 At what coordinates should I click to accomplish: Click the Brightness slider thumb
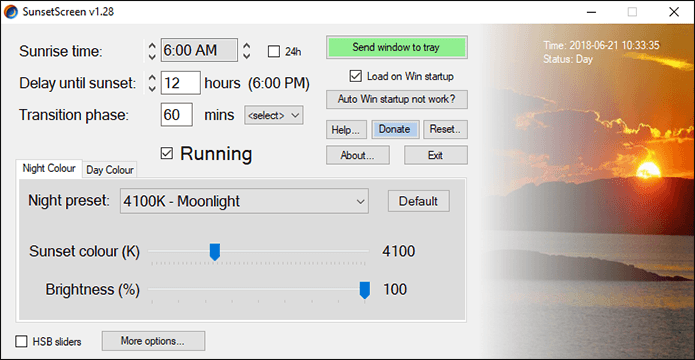coord(364,290)
